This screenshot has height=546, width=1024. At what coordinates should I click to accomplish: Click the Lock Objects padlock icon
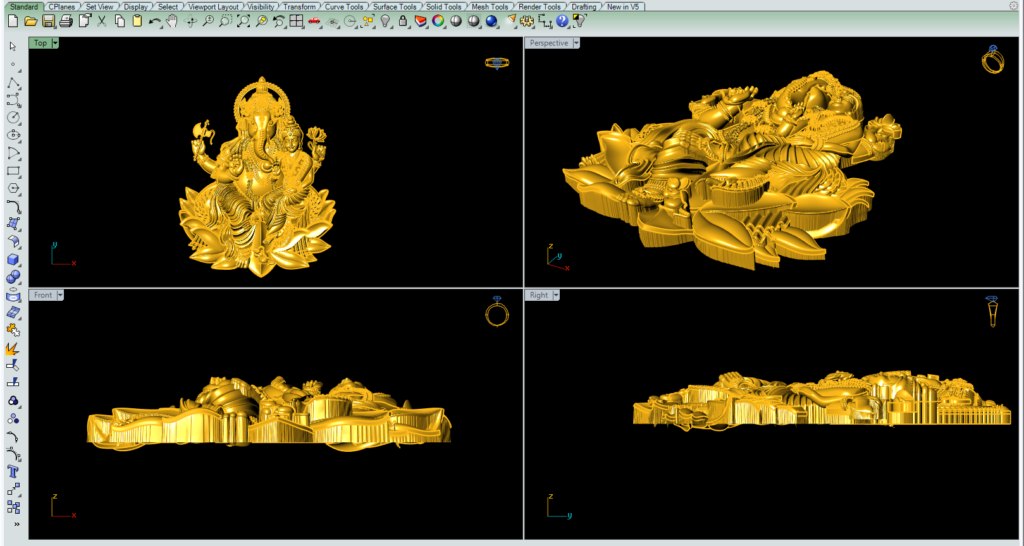click(403, 22)
